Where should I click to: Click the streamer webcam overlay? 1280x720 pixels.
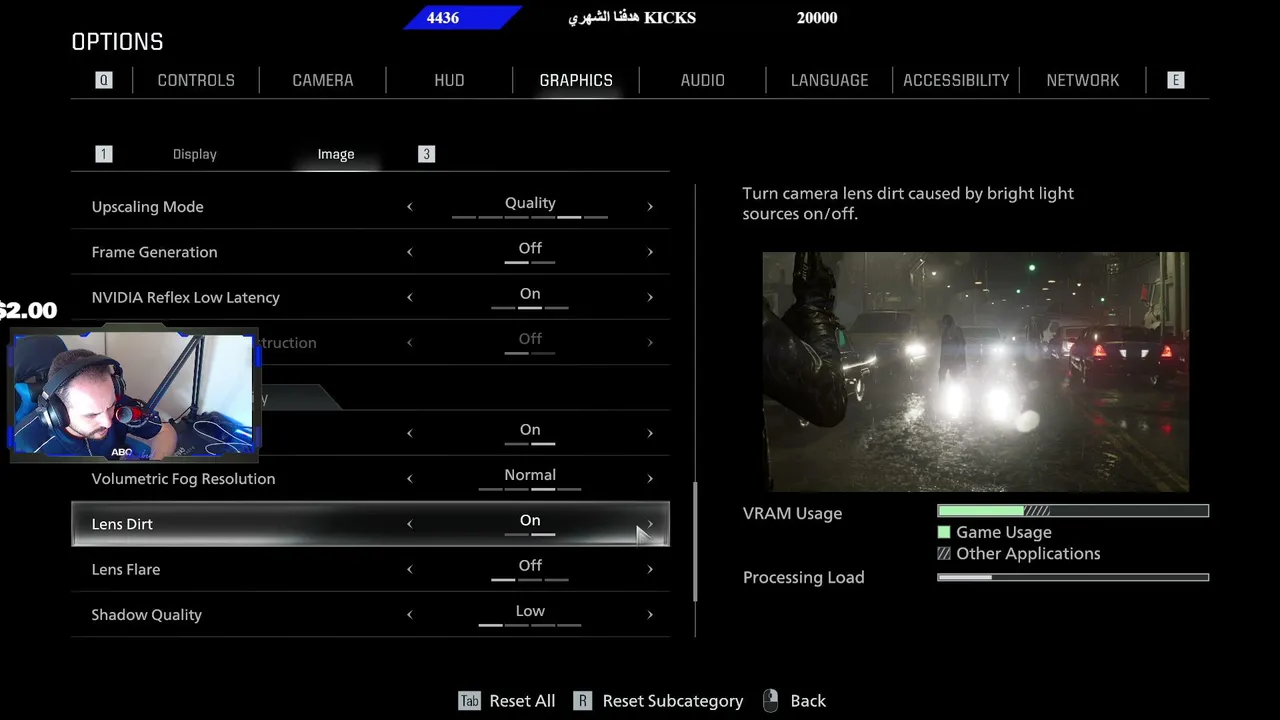click(x=133, y=396)
